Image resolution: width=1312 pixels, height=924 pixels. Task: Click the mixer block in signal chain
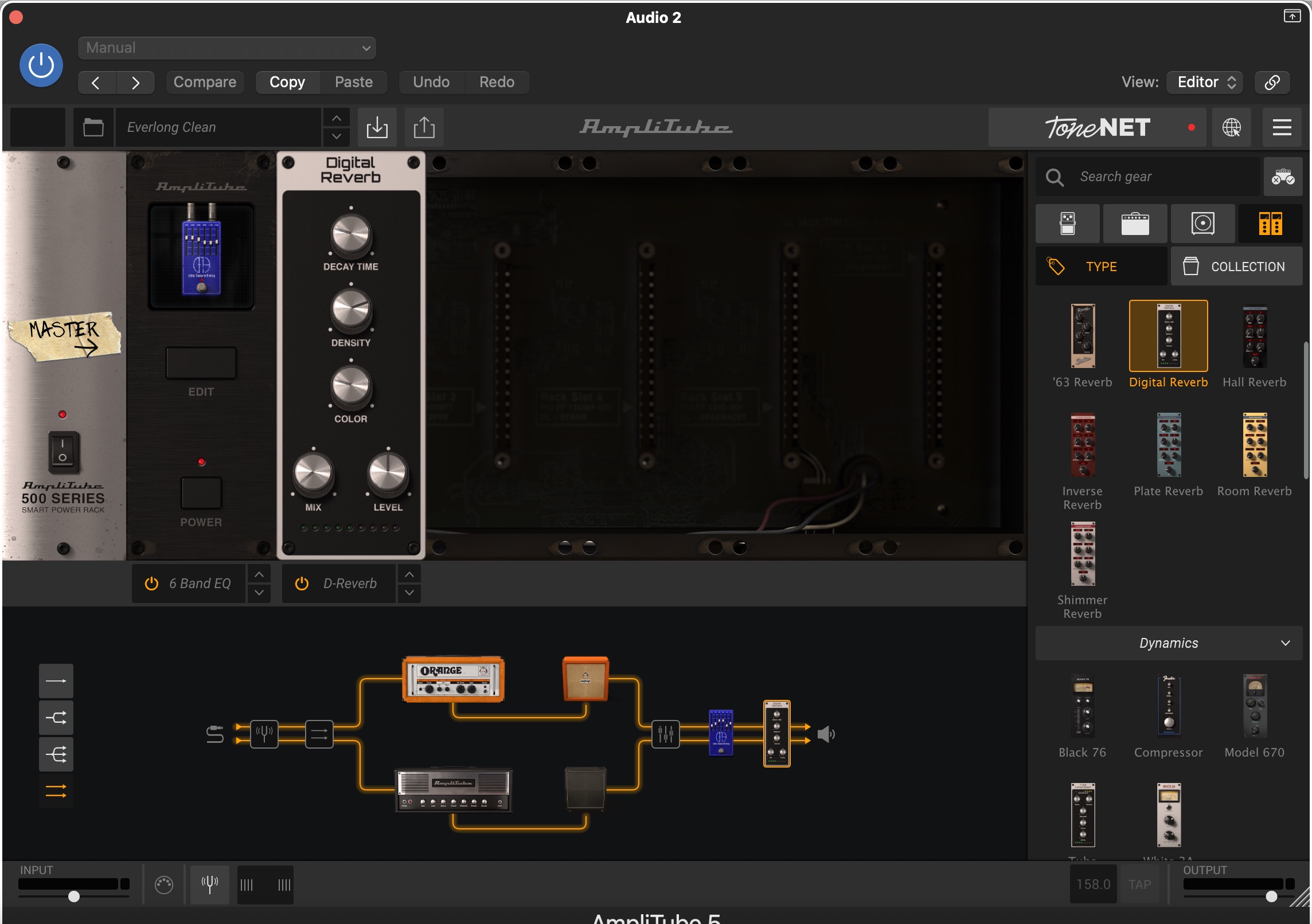[x=666, y=734]
